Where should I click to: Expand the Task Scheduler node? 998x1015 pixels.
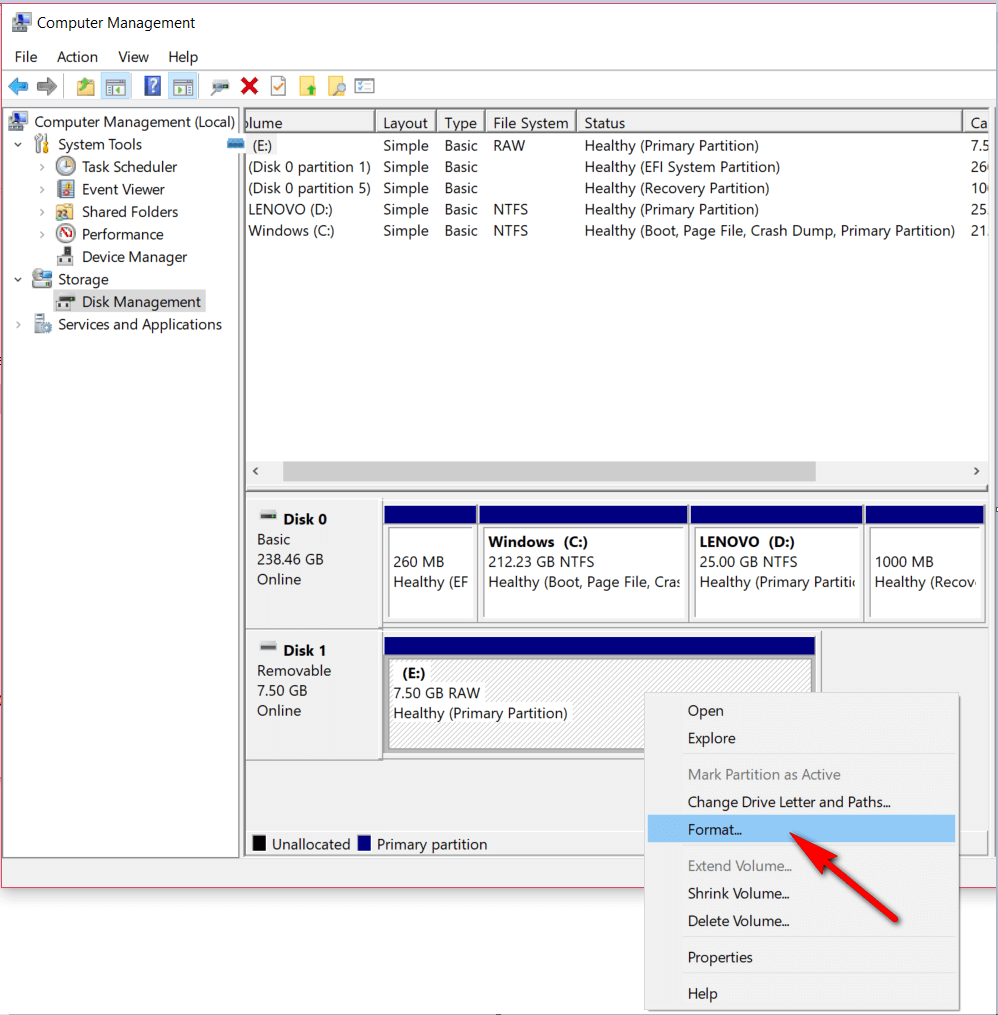pyautogui.click(x=42, y=167)
